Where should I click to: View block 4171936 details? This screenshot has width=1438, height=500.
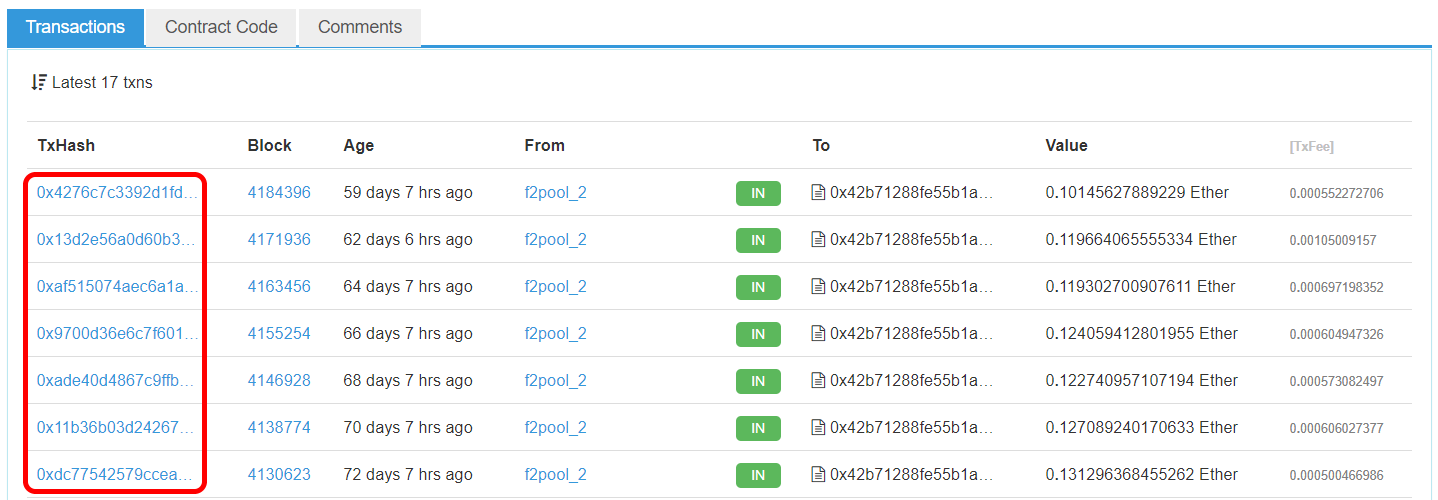click(x=279, y=239)
